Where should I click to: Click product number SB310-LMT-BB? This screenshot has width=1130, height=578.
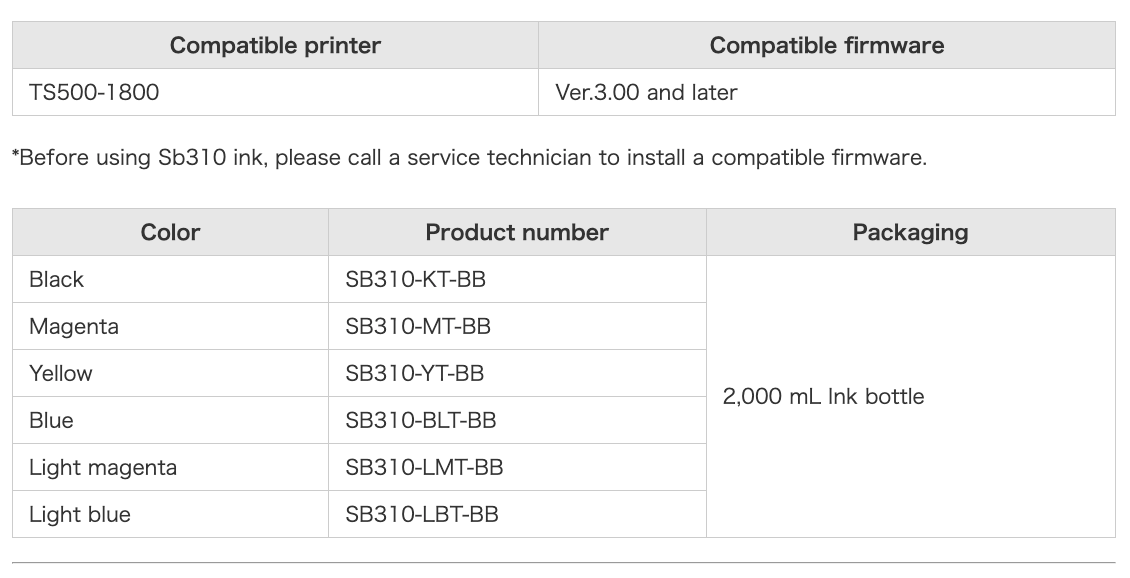(424, 467)
